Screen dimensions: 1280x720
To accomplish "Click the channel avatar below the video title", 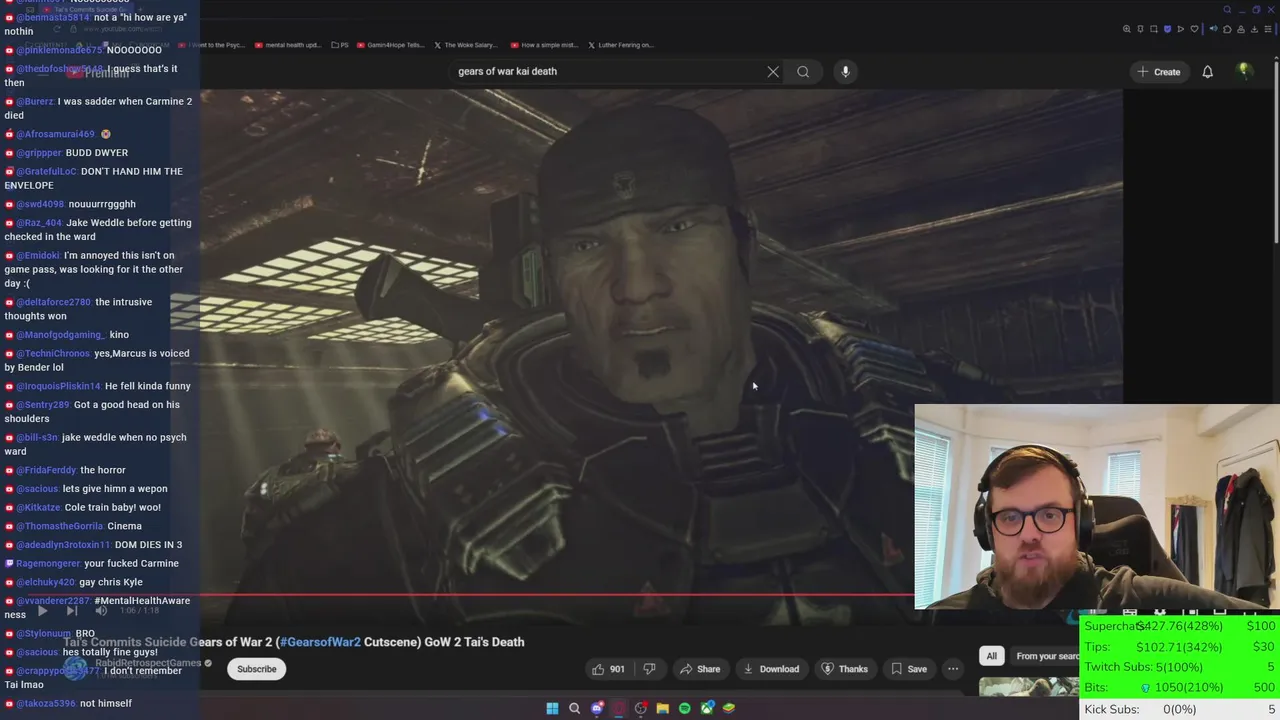I will click(76, 669).
